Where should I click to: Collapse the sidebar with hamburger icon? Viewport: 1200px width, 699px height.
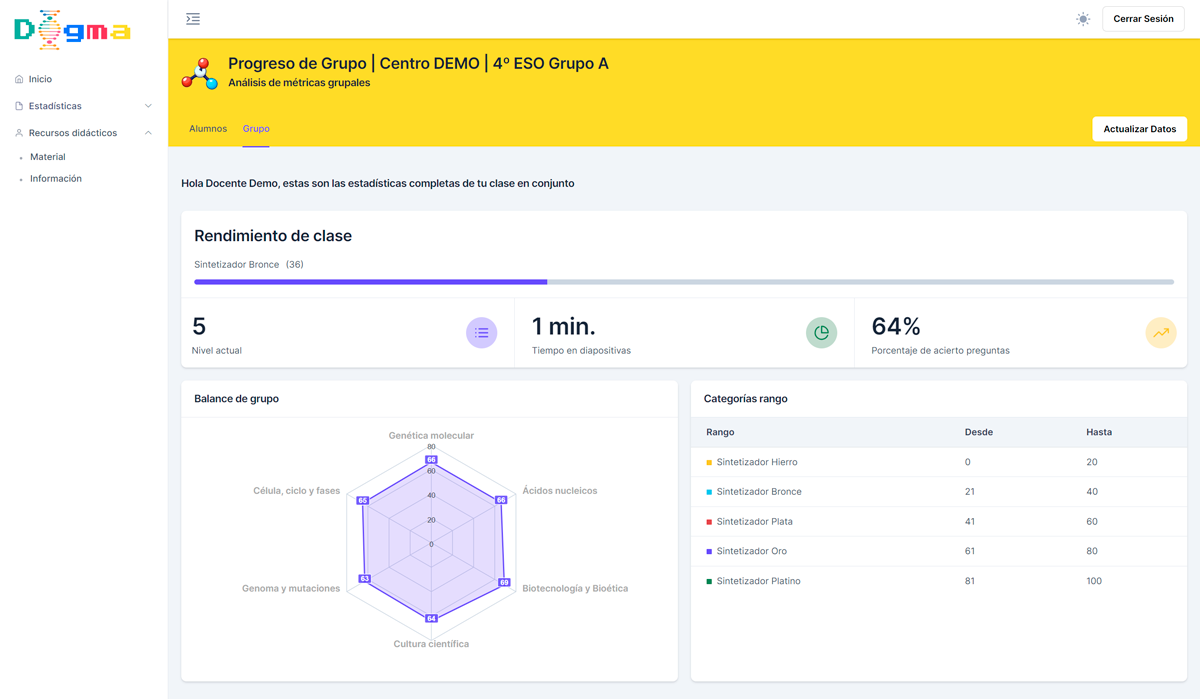click(193, 19)
